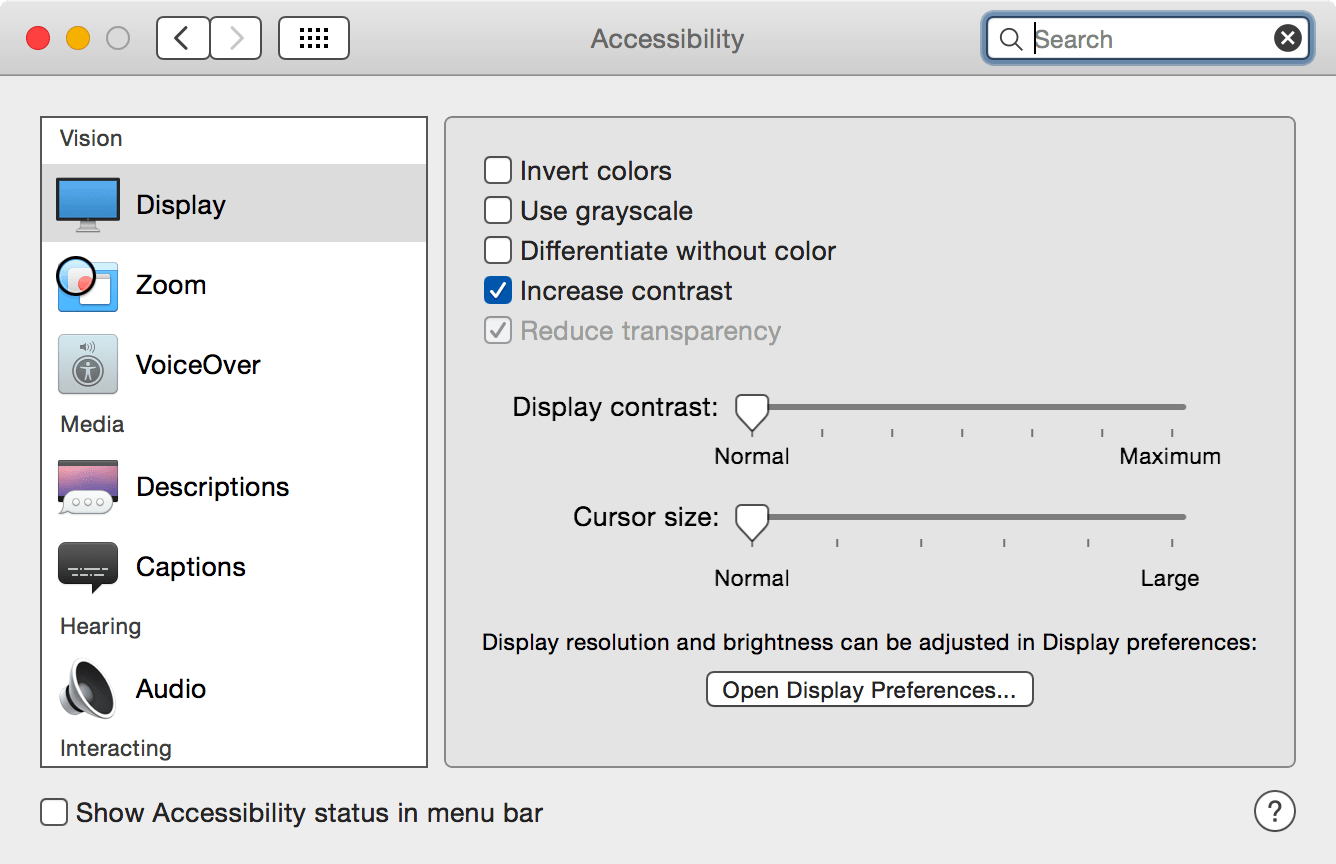Enable Differentiate without color
1336x864 pixels.
[497, 250]
